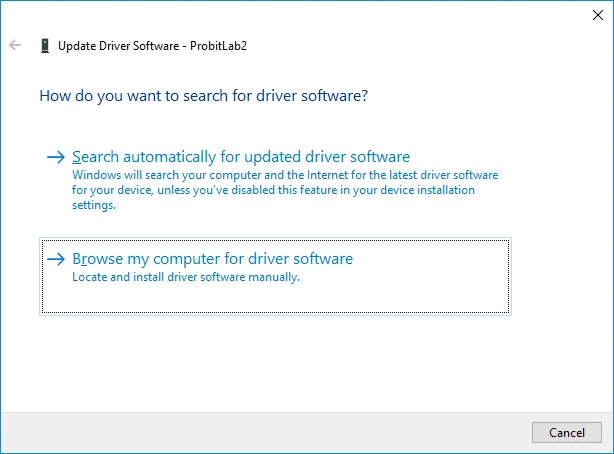Click the ProbitLab2 device icon
The image size is (614, 454).
[45, 46]
